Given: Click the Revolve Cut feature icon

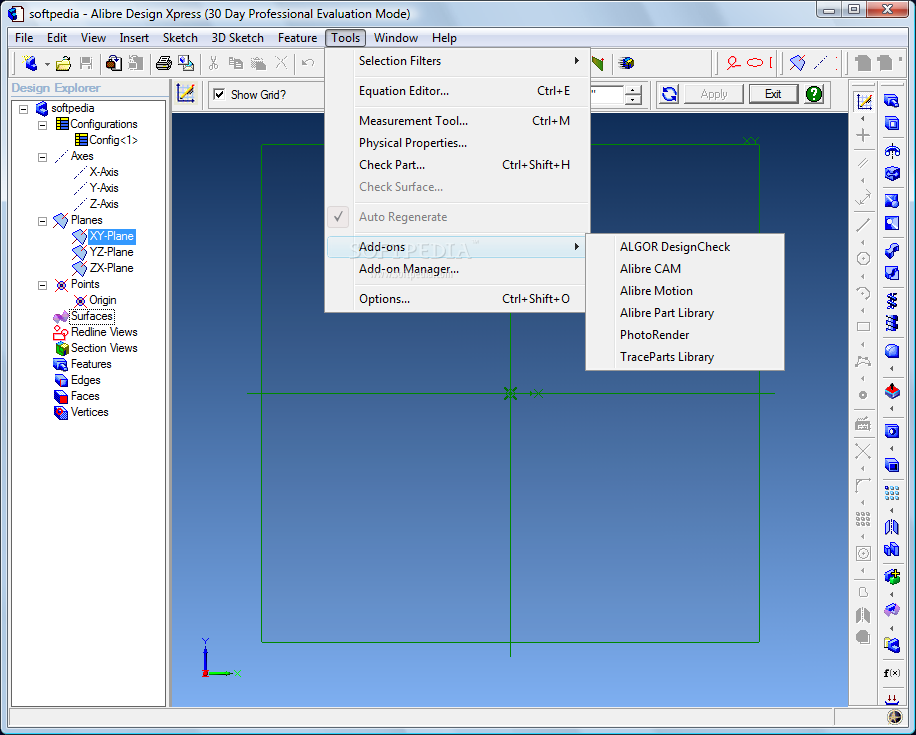Looking at the screenshot, I should tap(891, 174).
